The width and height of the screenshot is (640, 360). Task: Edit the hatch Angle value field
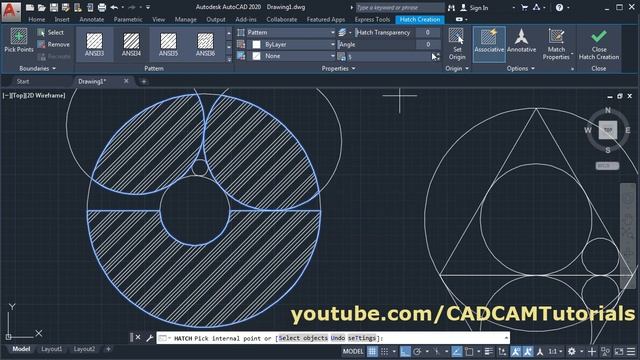coord(428,44)
